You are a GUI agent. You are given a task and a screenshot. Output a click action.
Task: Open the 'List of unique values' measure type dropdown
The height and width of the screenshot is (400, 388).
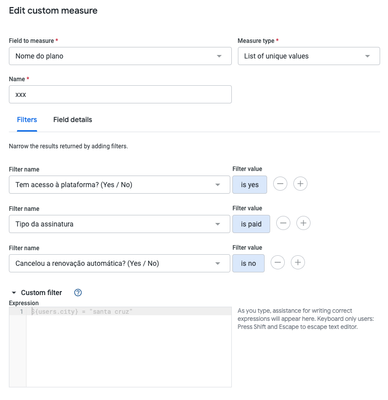(x=309, y=56)
